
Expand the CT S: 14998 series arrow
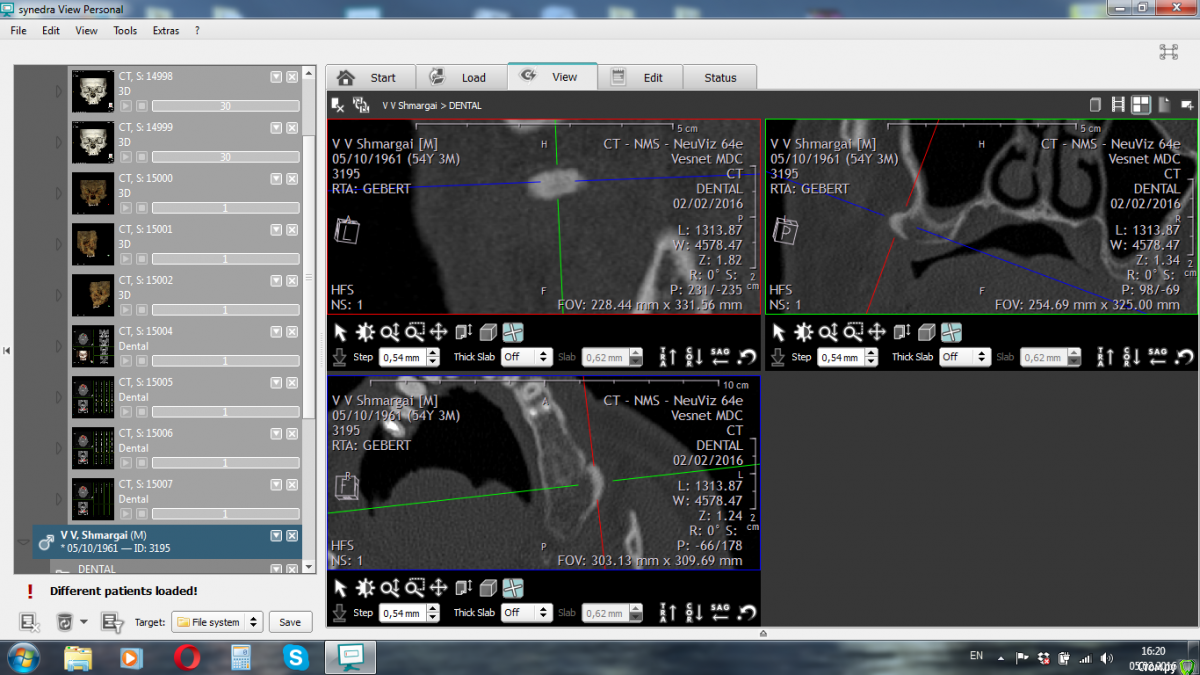(58, 92)
